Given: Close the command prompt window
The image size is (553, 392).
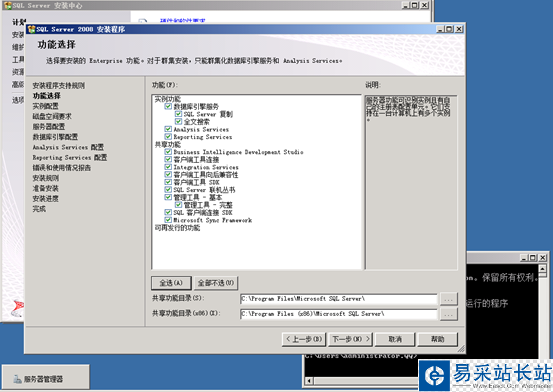Looking at the screenshot, I should click(543, 258).
